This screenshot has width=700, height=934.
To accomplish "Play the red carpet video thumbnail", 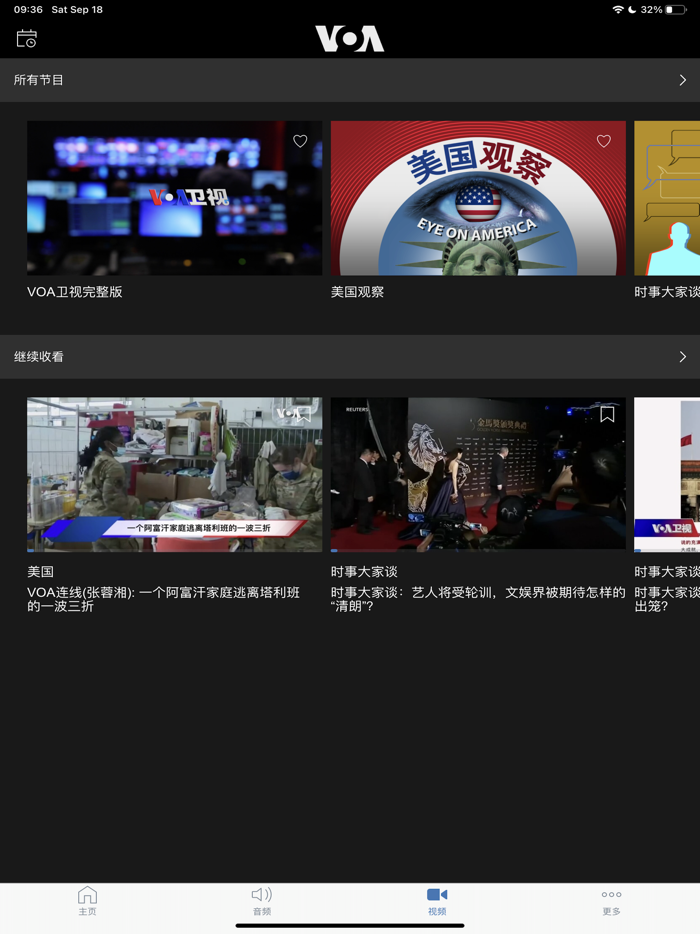I will coord(478,474).
